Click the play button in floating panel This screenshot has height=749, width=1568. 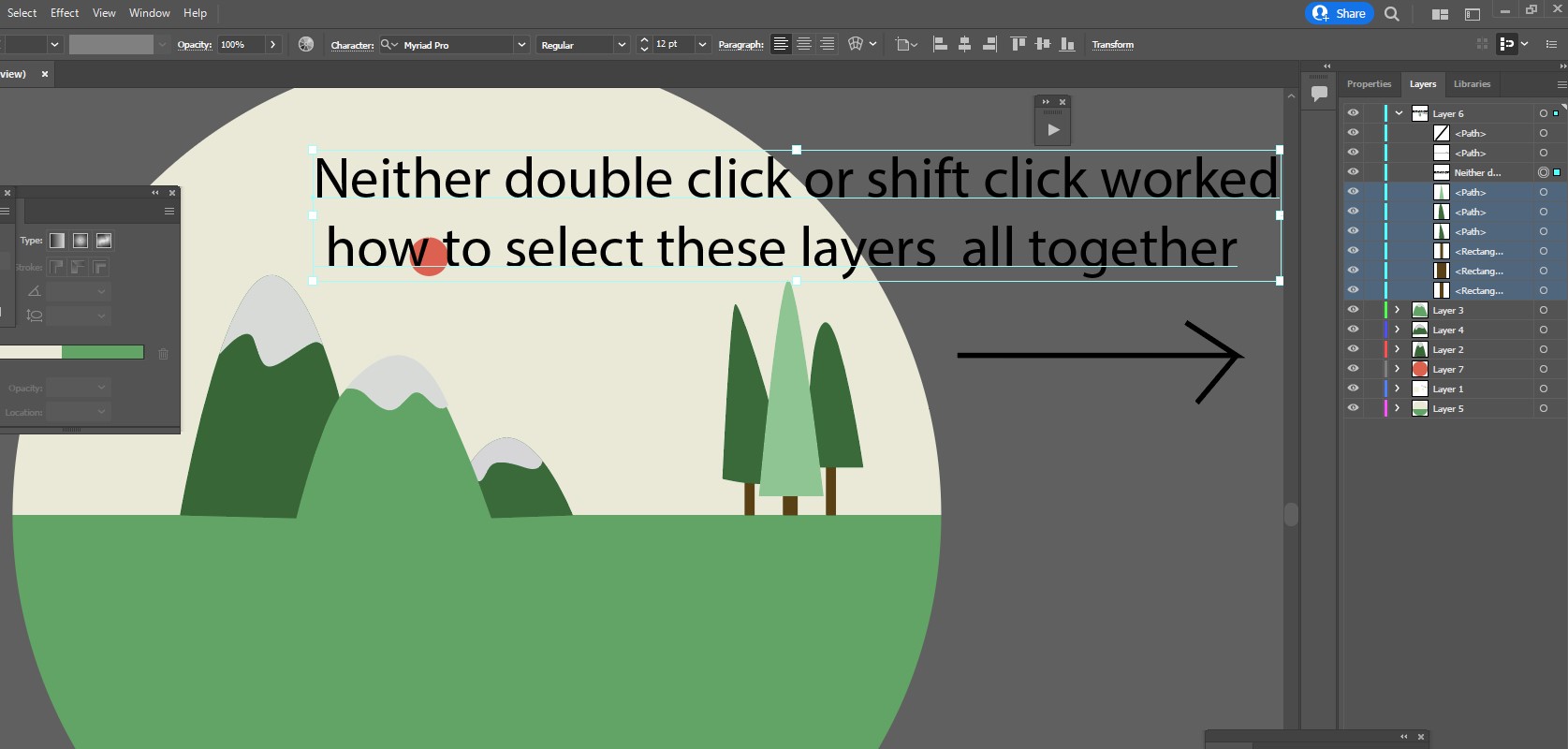pyautogui.click(x=1053, y=130)
